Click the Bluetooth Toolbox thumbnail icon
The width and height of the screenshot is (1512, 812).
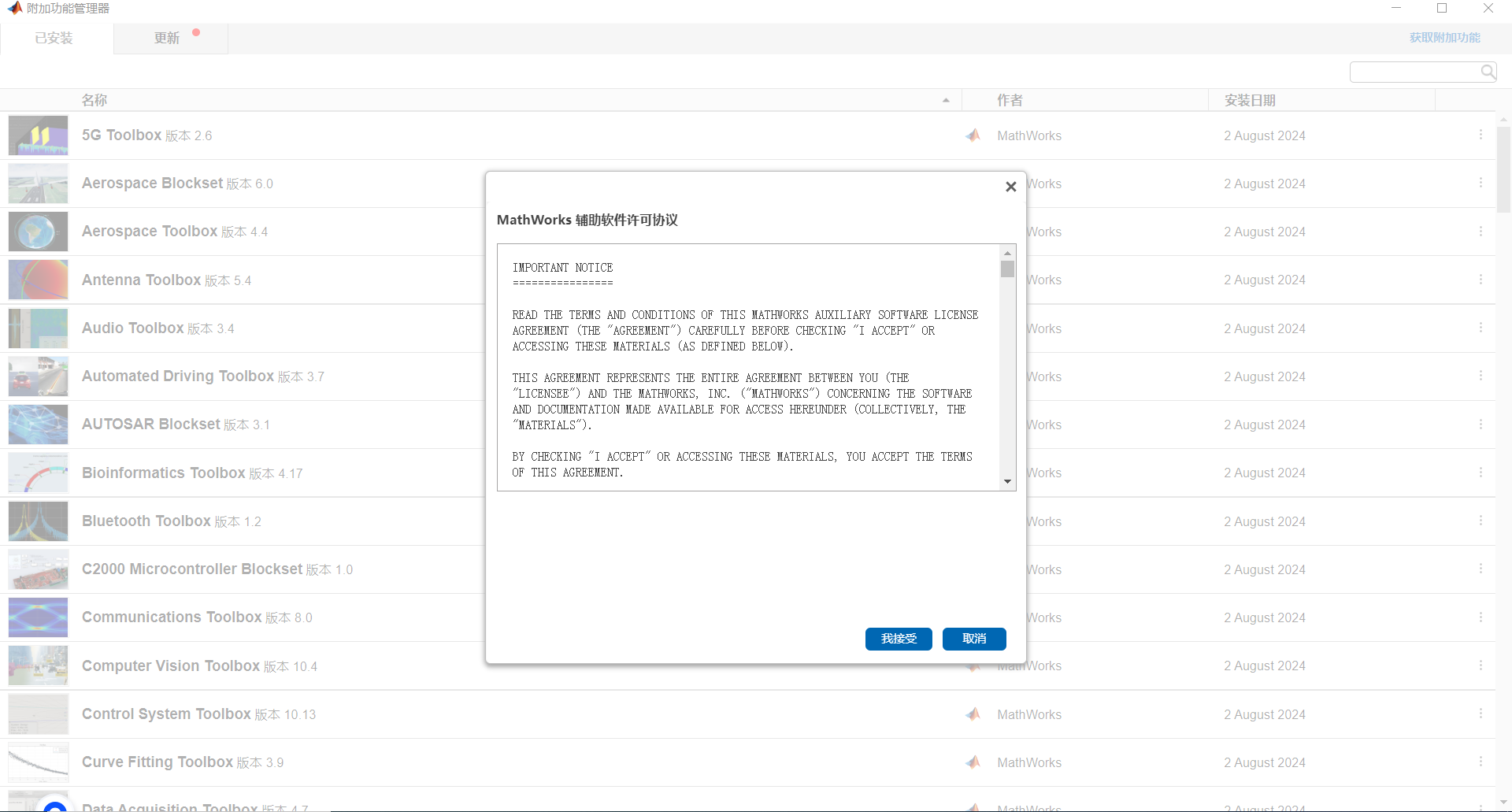(38, 521)
